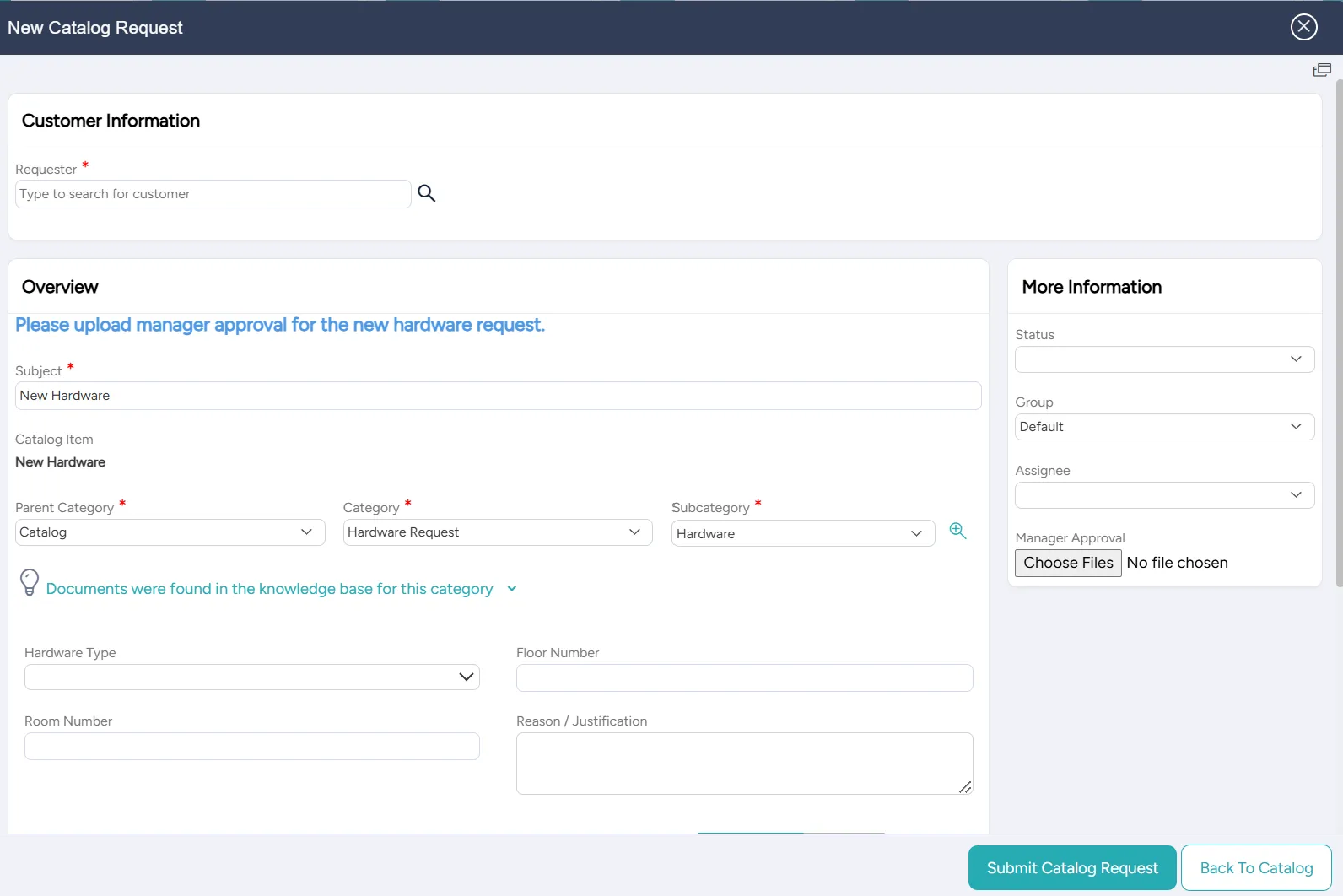Open knowledge base documents found link
The image size is (1343, 896).
point(269,589)
